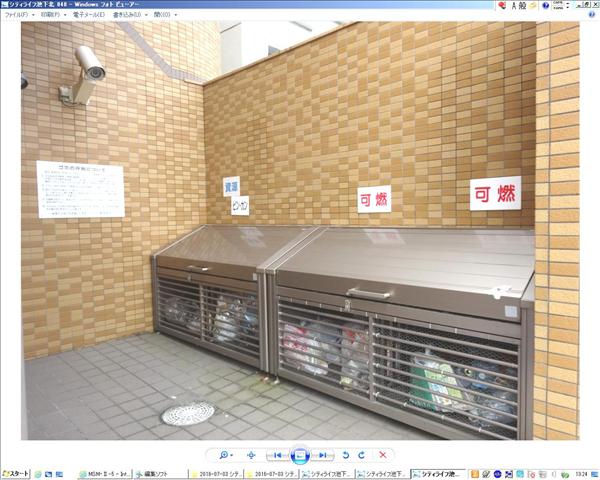Image resolution: width=600 pixels, height=480 pixels.
Task: Rotate the photo clockwise
Action: [x=362, y=455]
